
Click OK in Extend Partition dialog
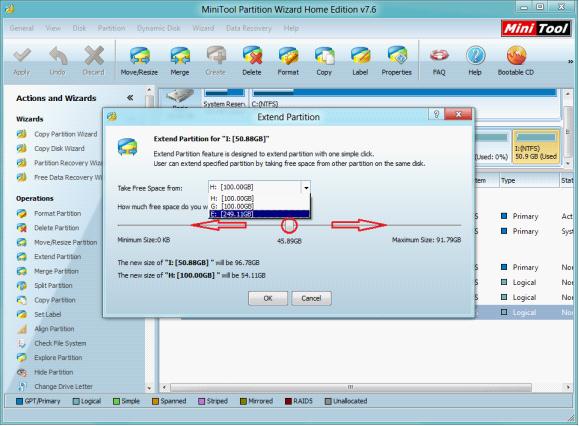coord(268,298)
